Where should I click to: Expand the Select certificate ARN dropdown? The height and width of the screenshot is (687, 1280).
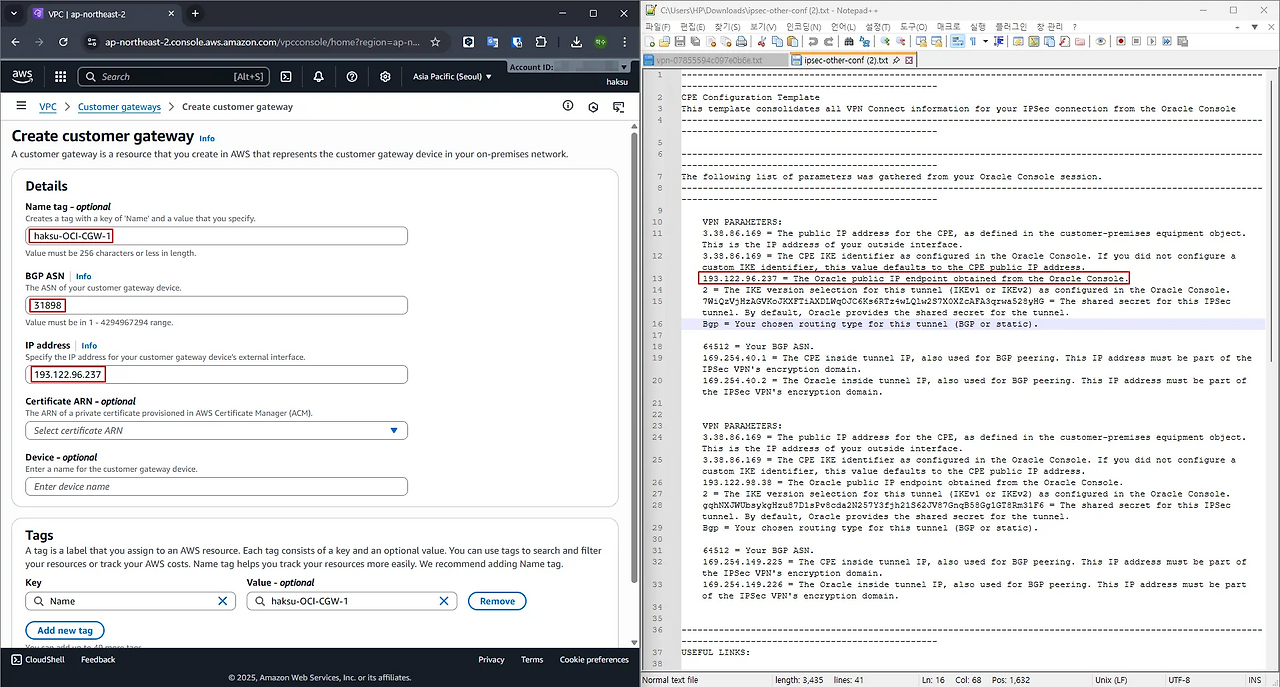[216, 431]
